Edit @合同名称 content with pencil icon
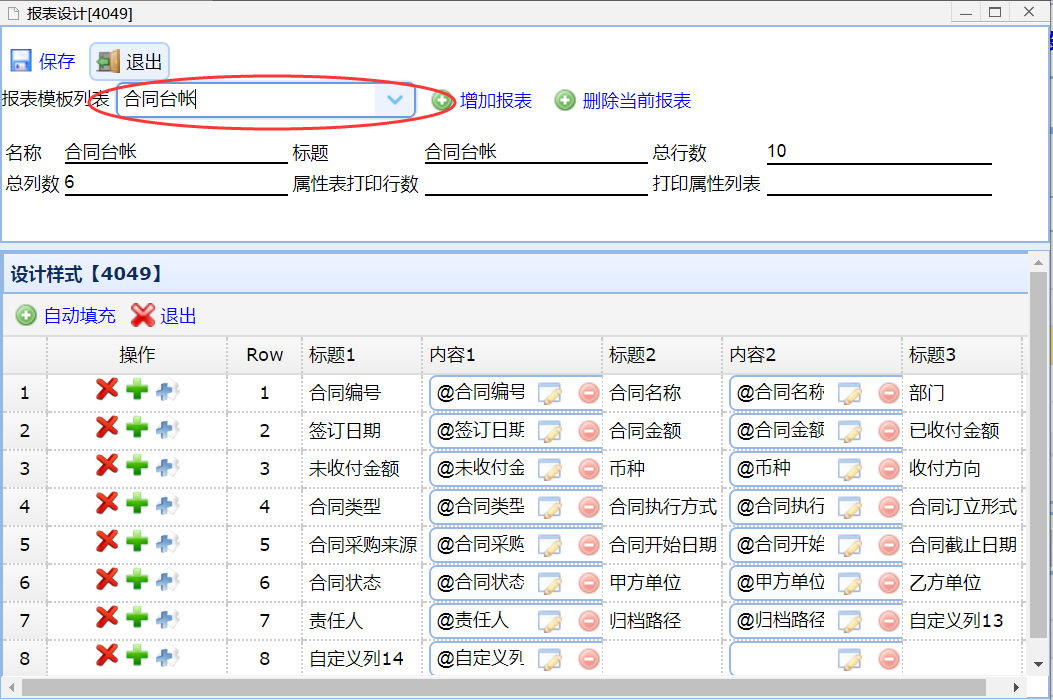Image resolution: width=1053 pixels, height=700 pixels. pos(850,394)
